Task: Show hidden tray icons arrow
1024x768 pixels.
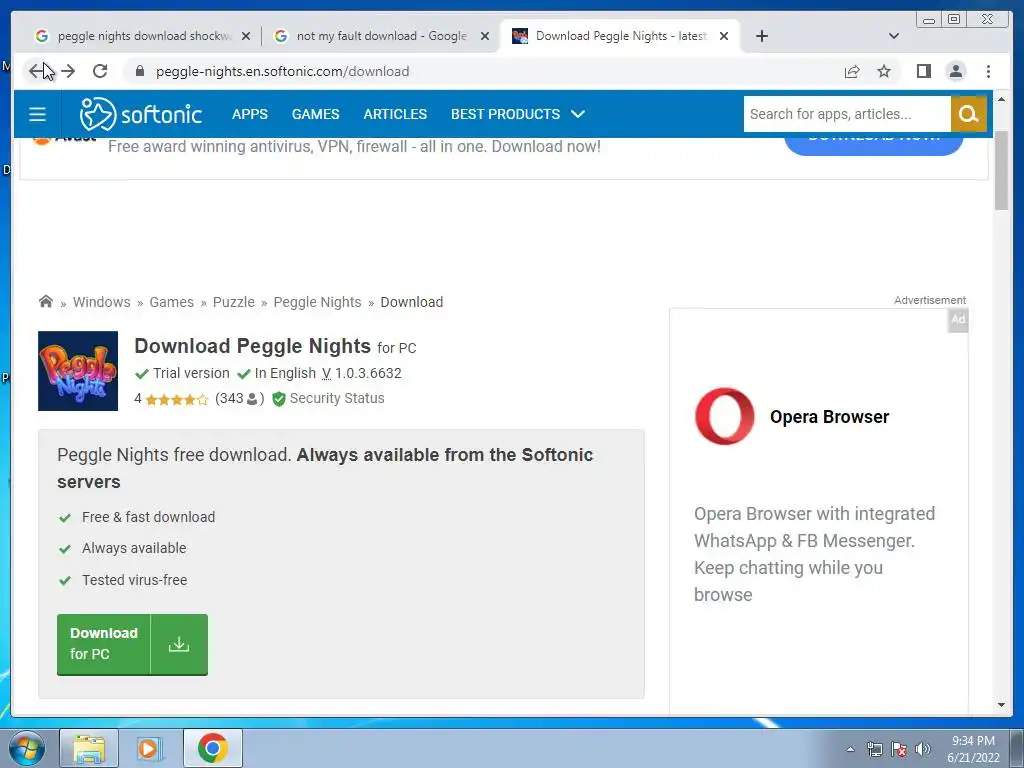Action: (850, 749)
